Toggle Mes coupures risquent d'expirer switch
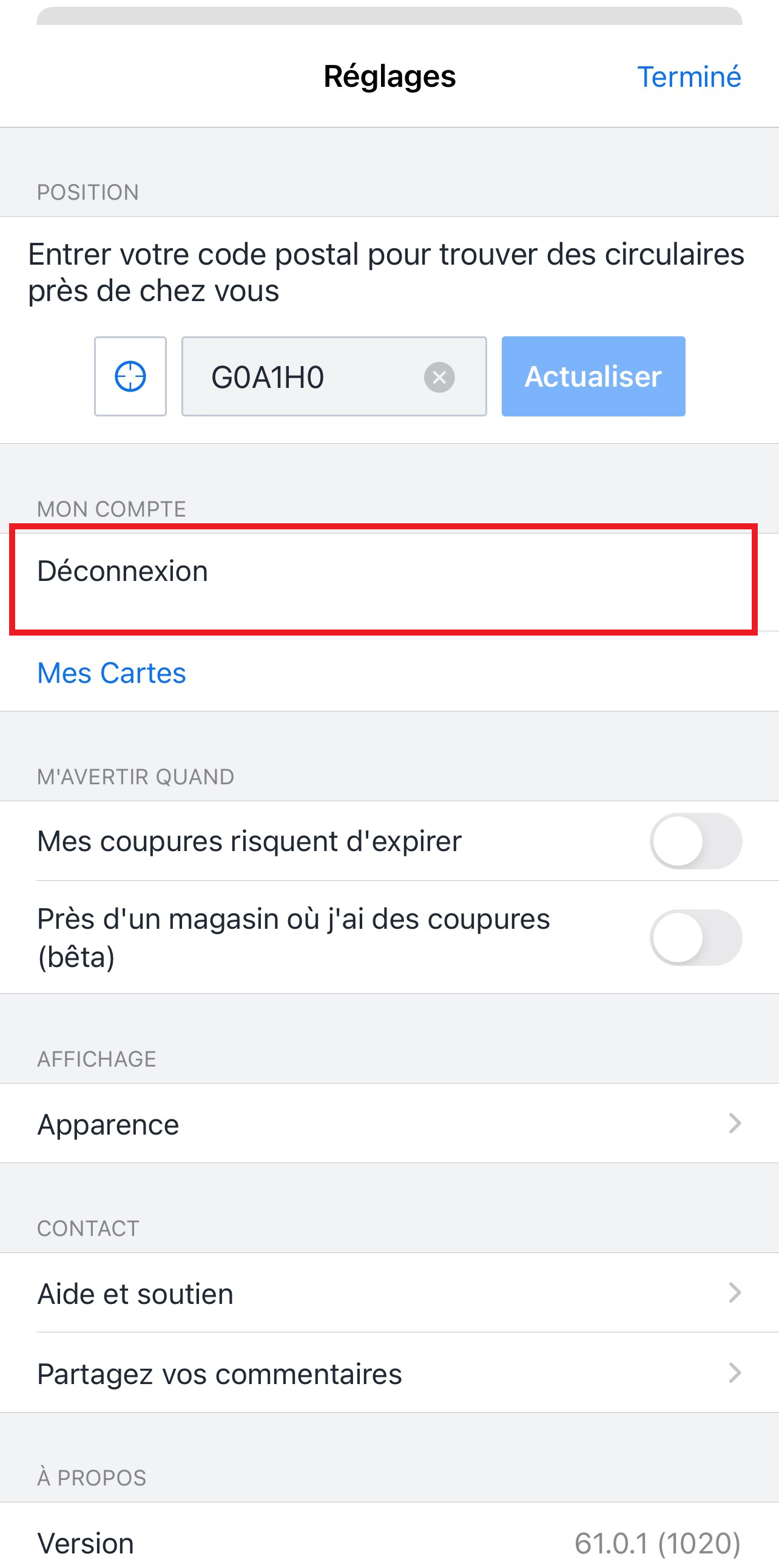Viewport: 779px width, 1568px height. (x=696, y=841)
